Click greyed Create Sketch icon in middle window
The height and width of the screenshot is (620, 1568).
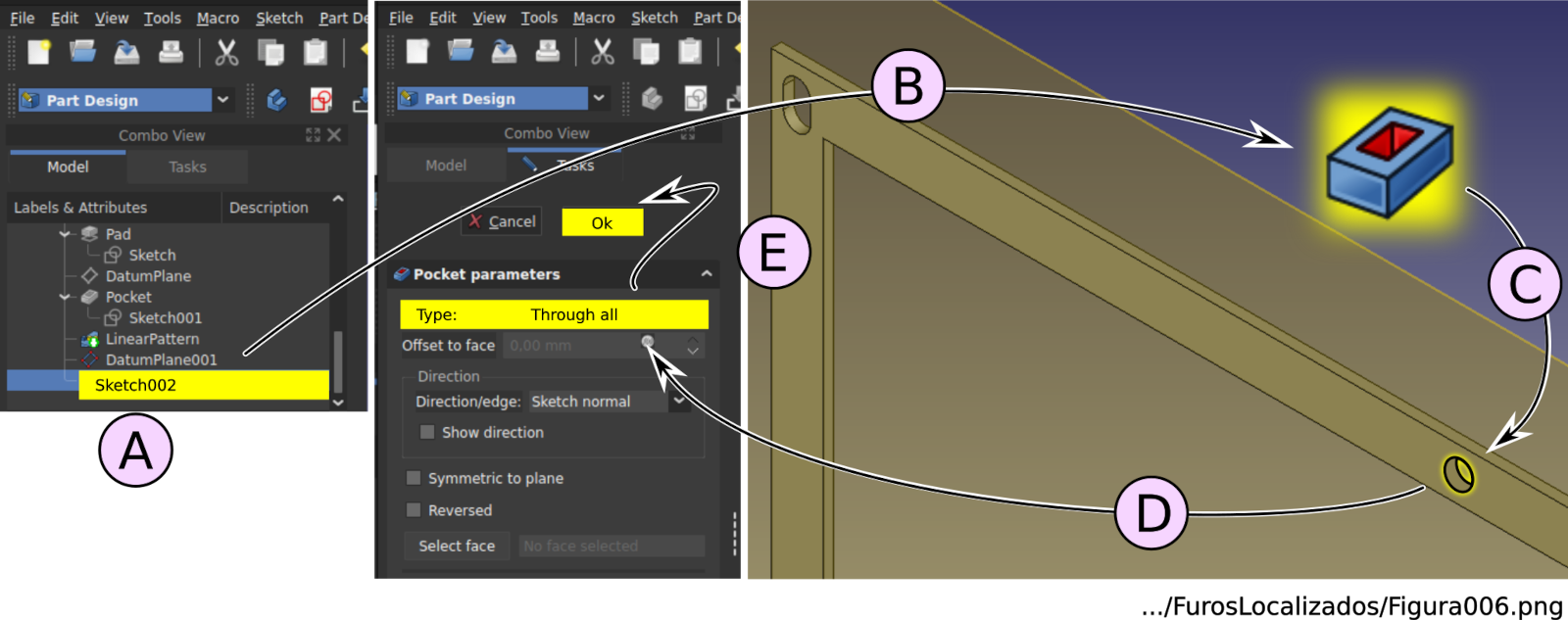(695, 98)
